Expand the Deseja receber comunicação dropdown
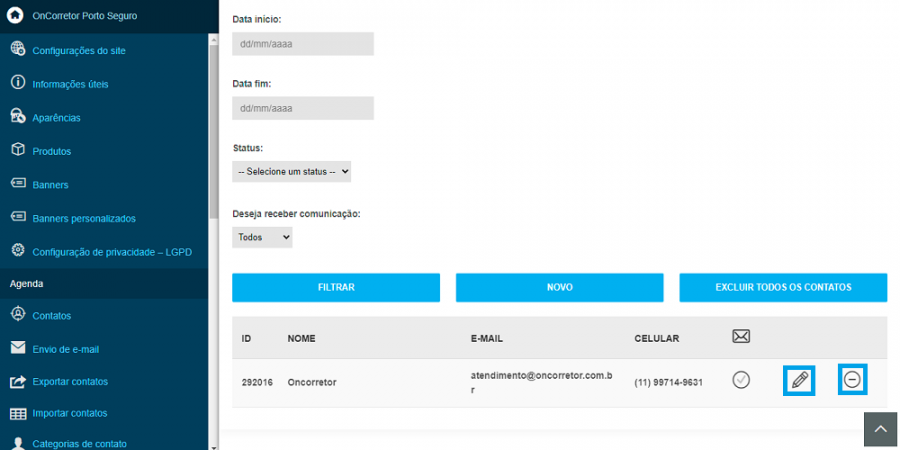900x450 pixels. pyautogui.click(x=262, y=238)
